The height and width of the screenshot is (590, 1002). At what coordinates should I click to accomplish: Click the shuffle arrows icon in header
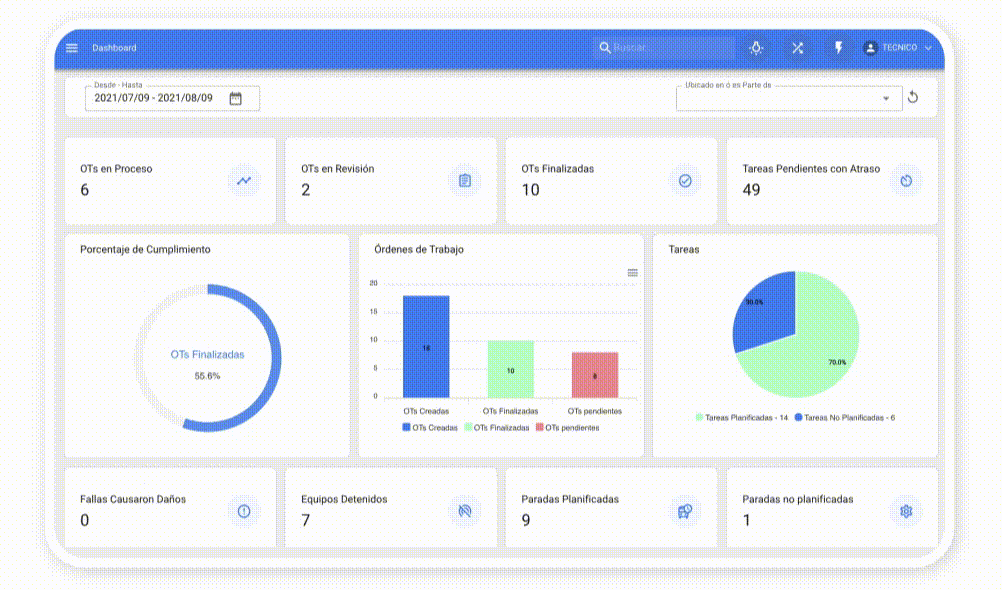(x=797, y=48)
